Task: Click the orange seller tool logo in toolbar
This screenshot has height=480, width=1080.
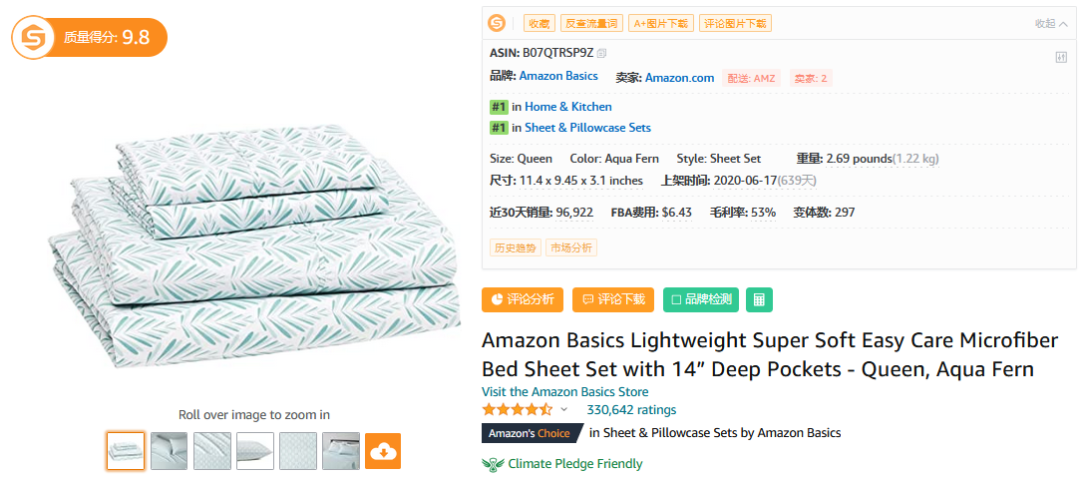Action: 497,23
